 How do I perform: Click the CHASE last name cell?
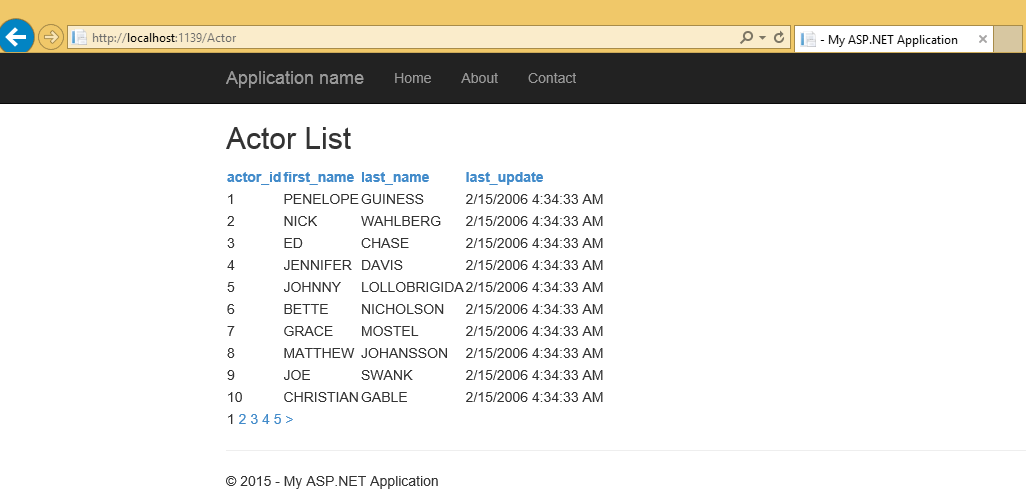[385, 243]
